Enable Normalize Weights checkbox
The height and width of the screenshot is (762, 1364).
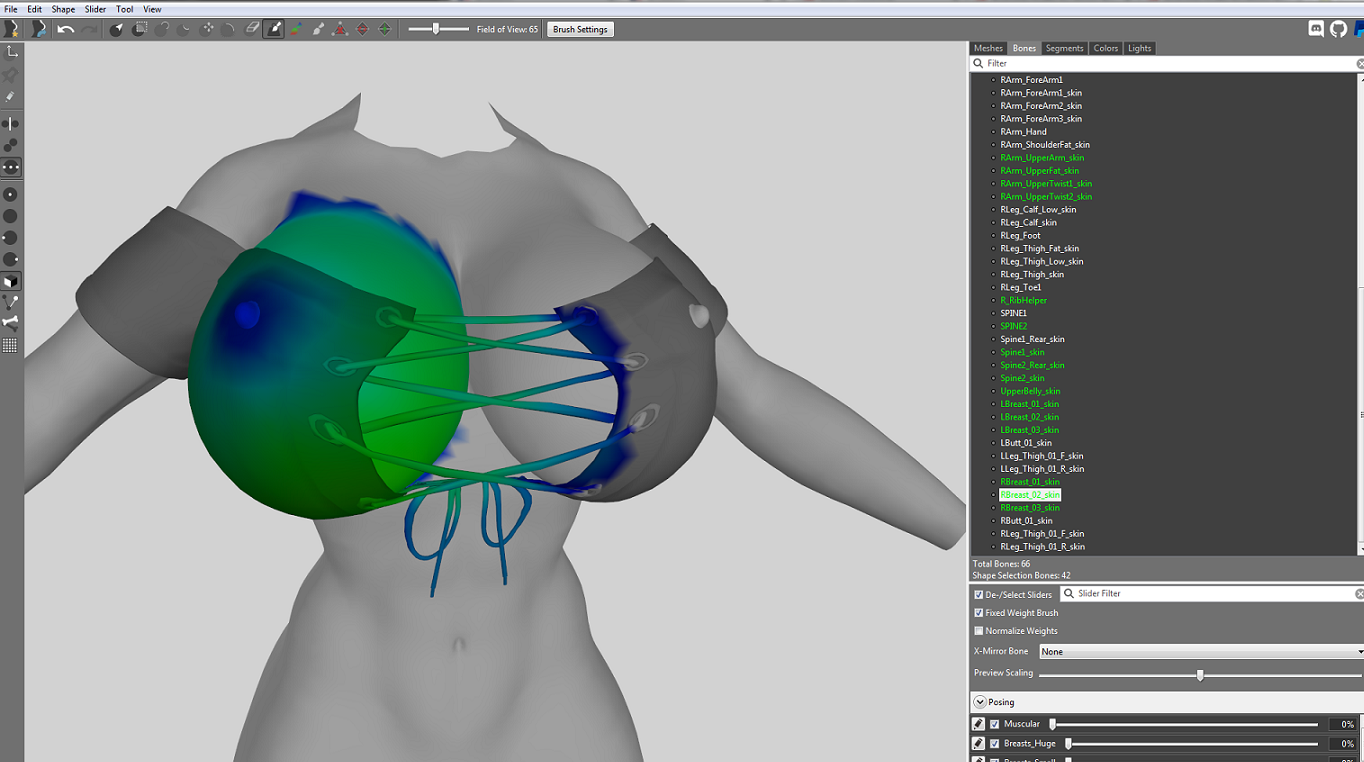click(x=979, y=631)
